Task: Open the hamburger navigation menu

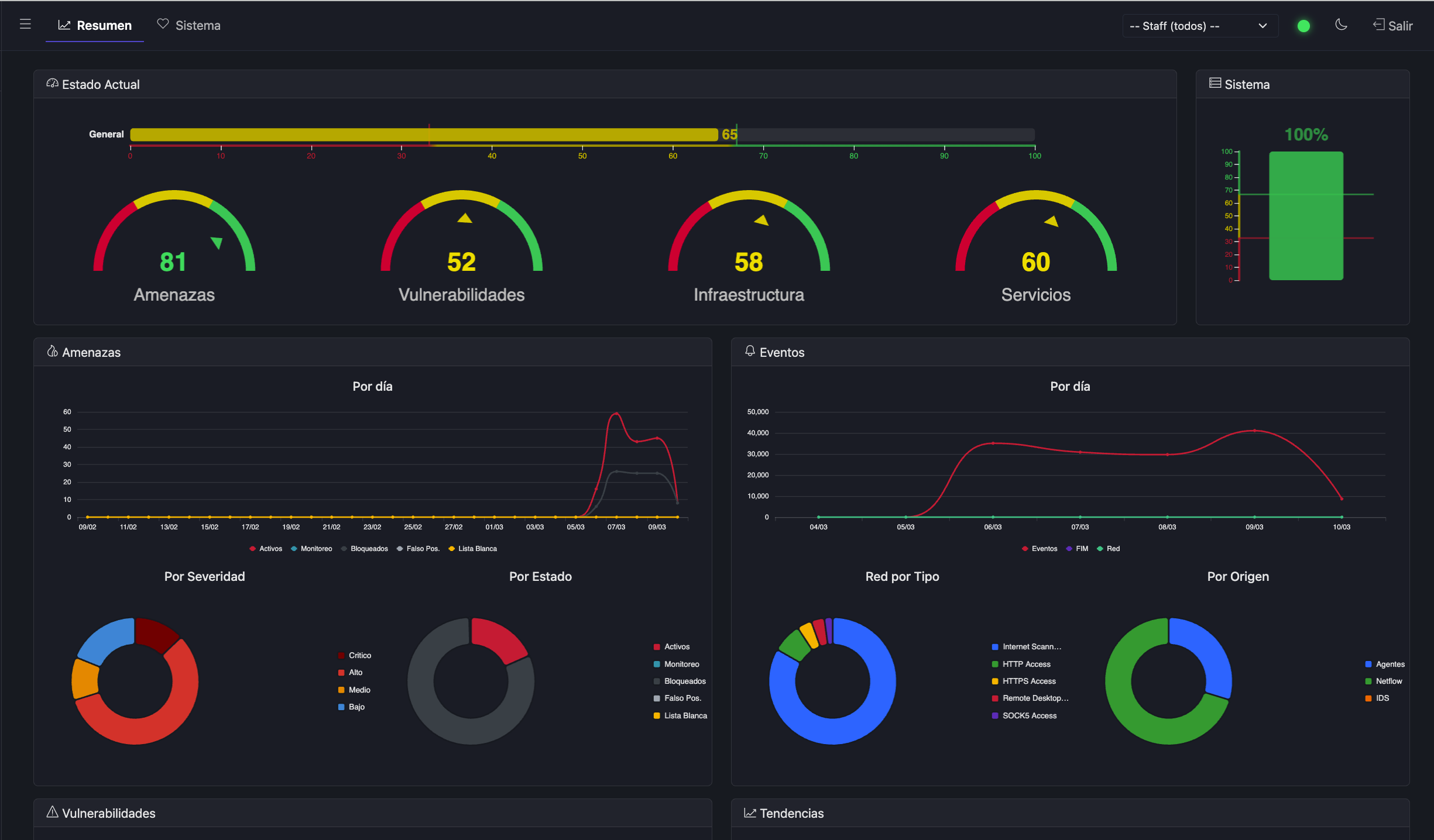Action: click(25, 24)
